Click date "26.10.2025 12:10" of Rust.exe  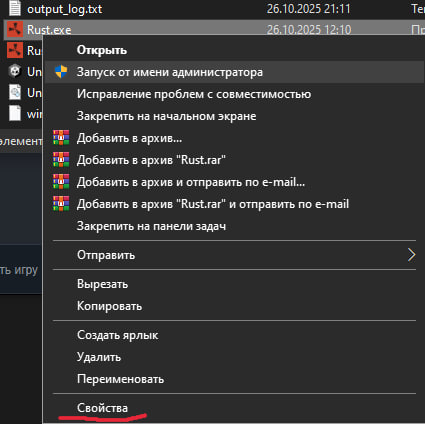(309, 30)
